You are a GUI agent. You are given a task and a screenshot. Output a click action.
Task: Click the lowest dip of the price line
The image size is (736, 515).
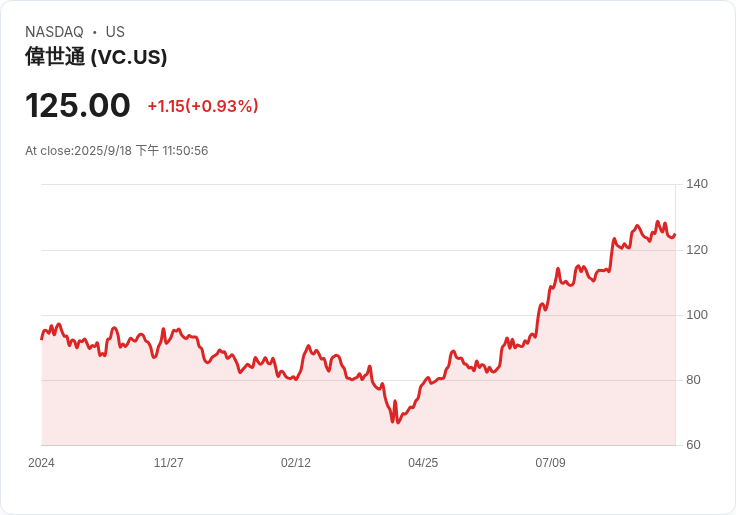click(x=393, y=422)
